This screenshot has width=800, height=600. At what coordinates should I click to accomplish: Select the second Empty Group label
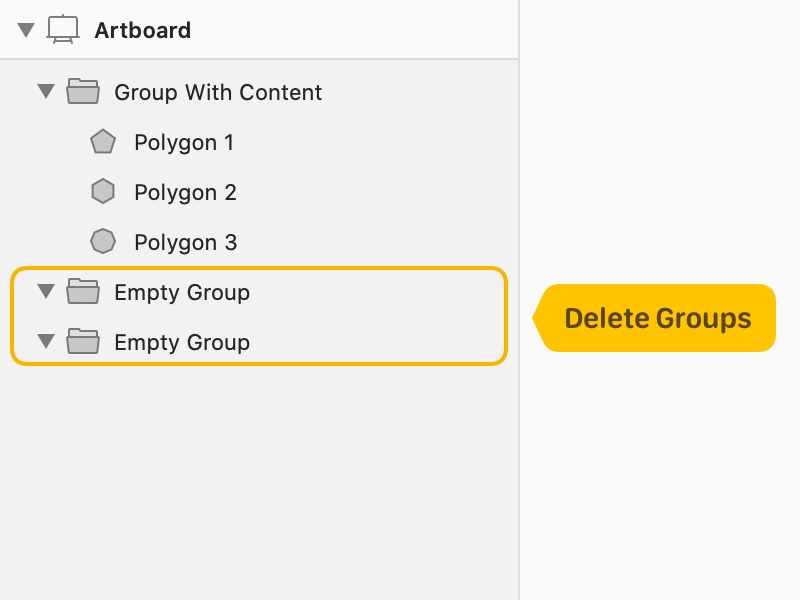click(182, 342)
